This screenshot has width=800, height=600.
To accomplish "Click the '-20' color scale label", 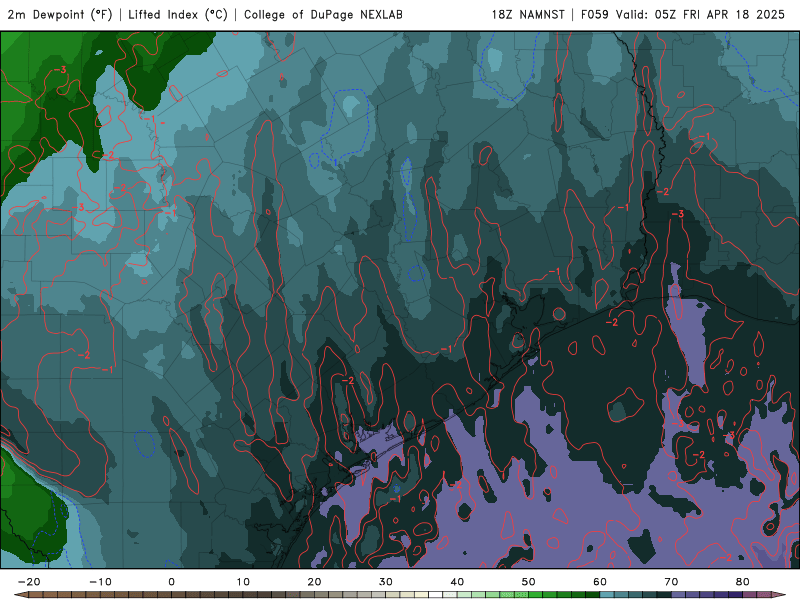I will [29, 582].
